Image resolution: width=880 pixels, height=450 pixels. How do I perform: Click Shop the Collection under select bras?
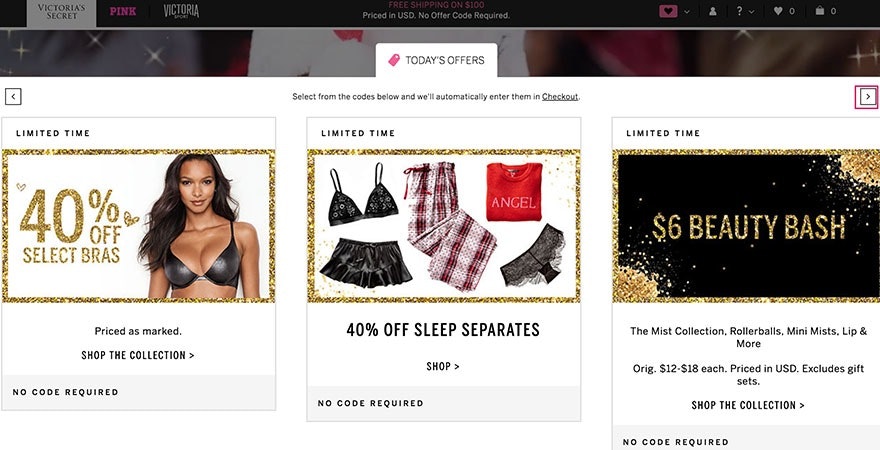pos(138,355)
